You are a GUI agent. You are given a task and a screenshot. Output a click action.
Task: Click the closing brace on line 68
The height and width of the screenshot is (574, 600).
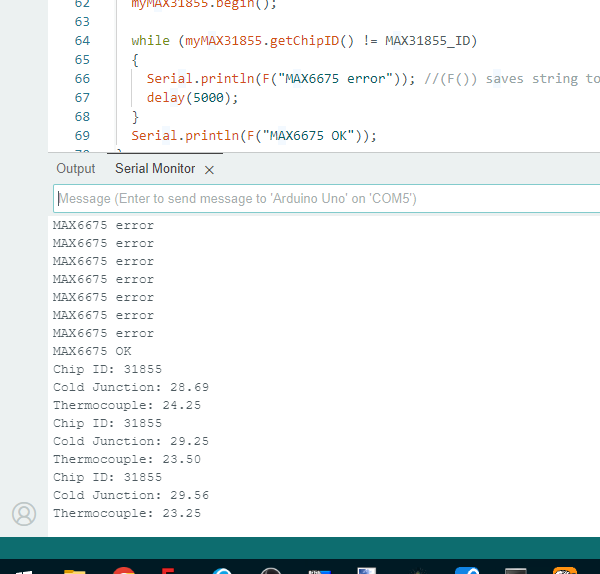click(x=135, y=117)
